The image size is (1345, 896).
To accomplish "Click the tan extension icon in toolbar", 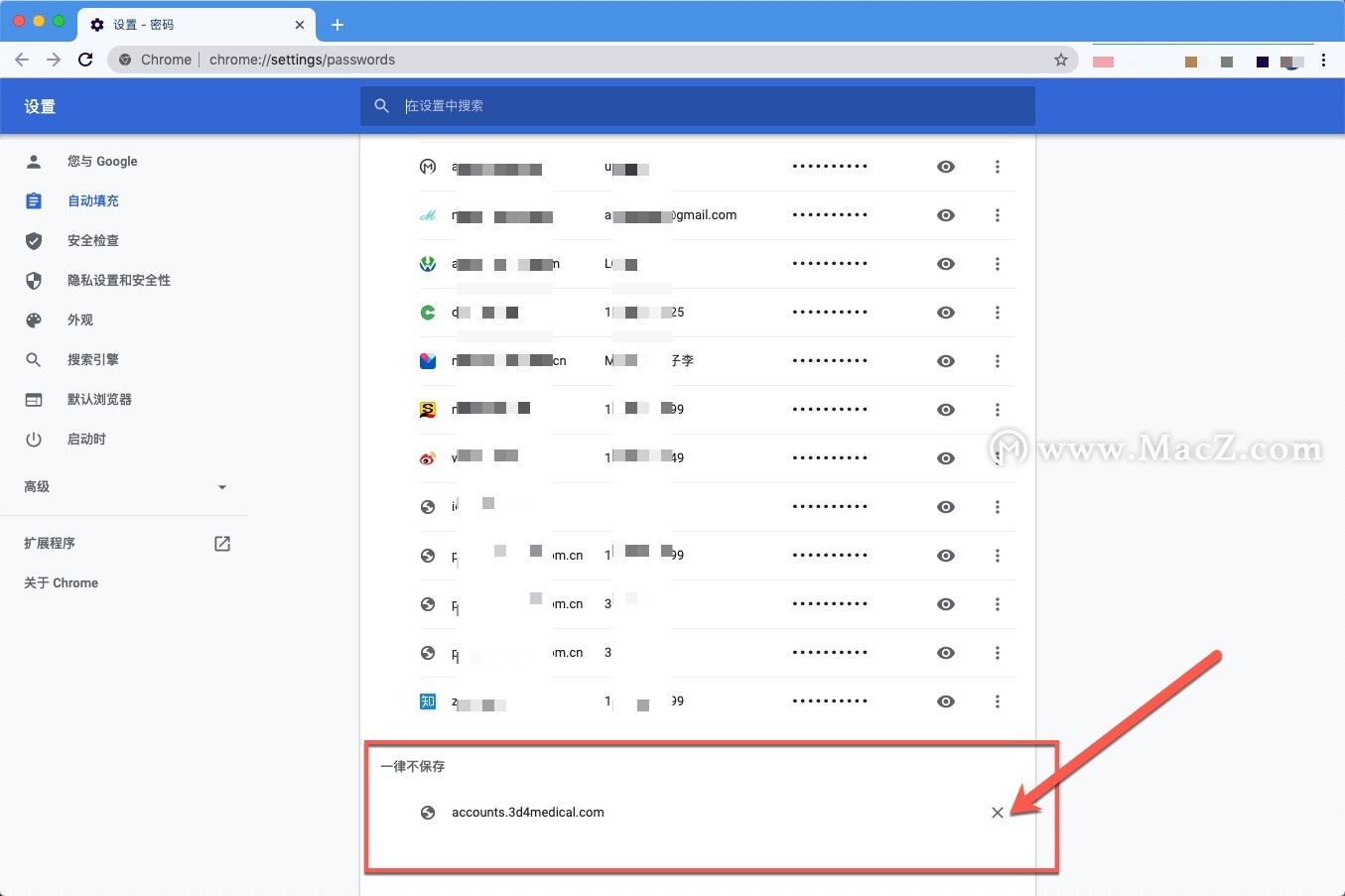I will click(1191, 62).
